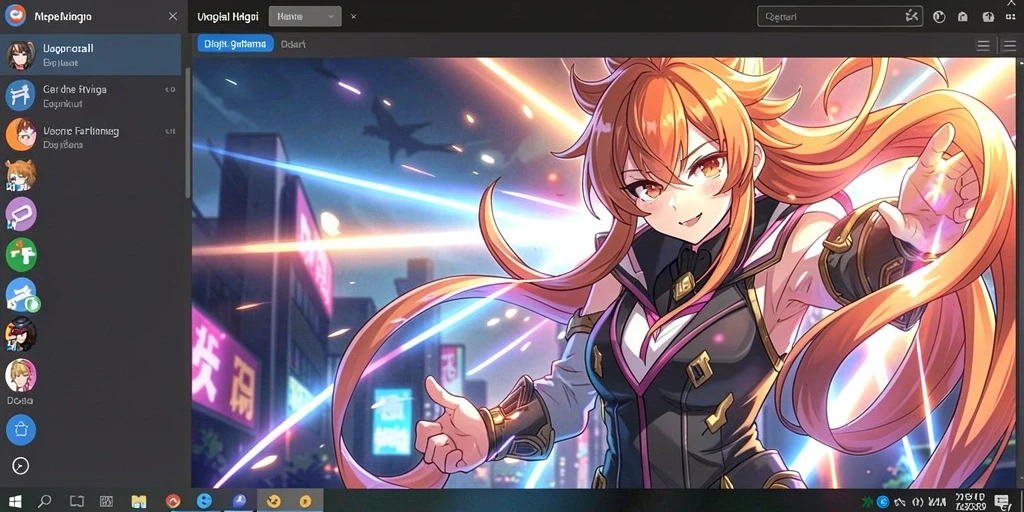The image size is (1024, 512).
Task: Select the purple tag icon in sidebar
Action: pos(21,214)
